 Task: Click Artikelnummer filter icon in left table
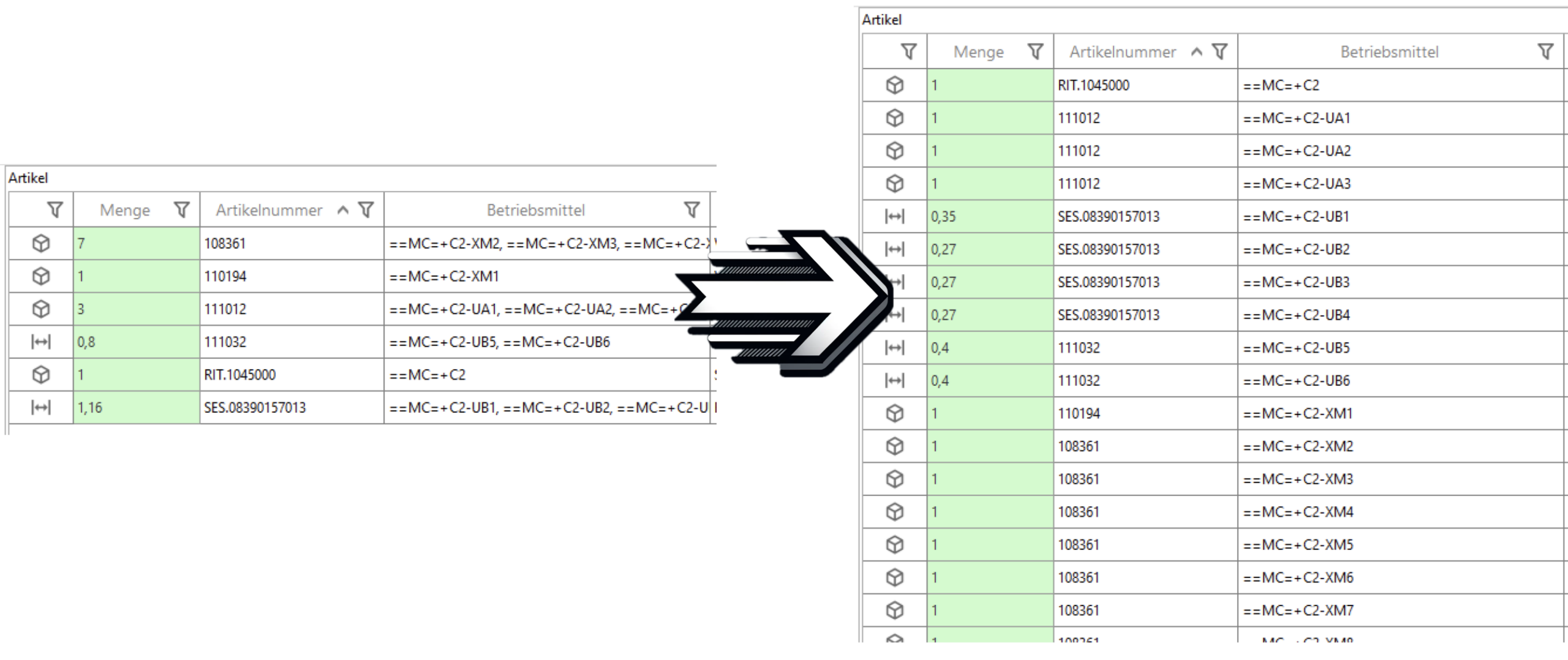(x=366, y=210)
